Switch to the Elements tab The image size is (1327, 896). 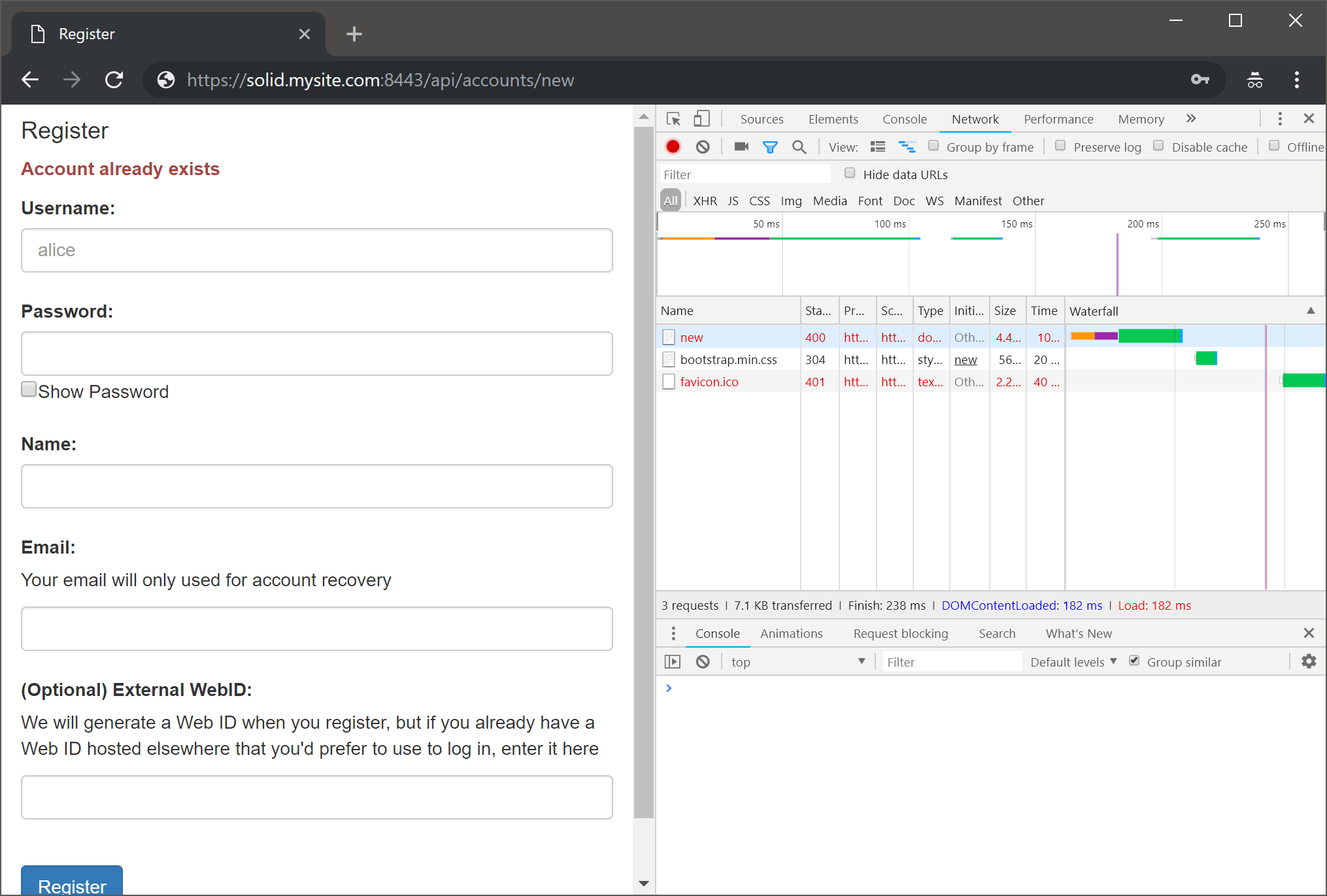coord(833,119)
